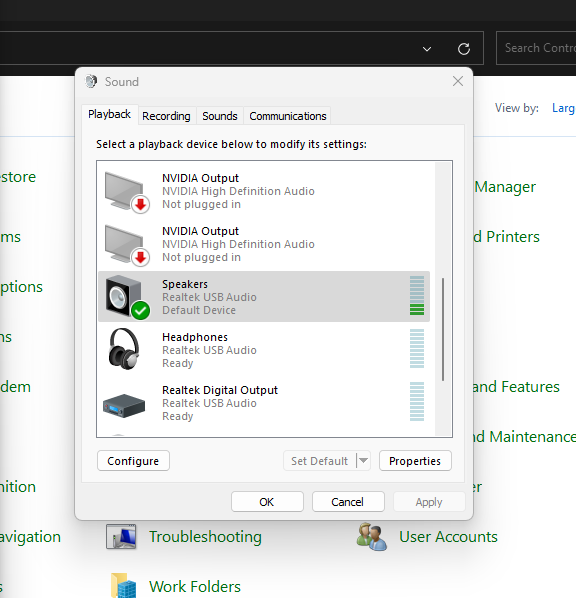
Task: Open the Work Folders link
Action: (x=195, y=587)
